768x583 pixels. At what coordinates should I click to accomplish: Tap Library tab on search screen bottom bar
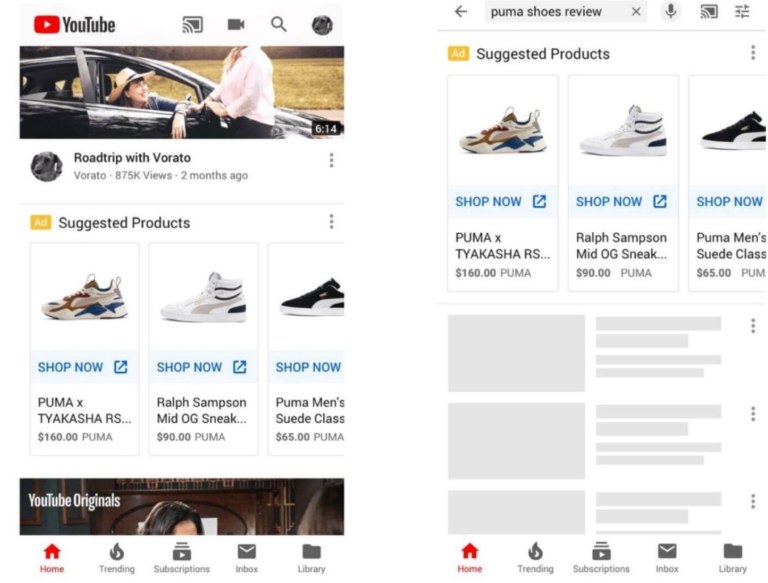[733, 558]
